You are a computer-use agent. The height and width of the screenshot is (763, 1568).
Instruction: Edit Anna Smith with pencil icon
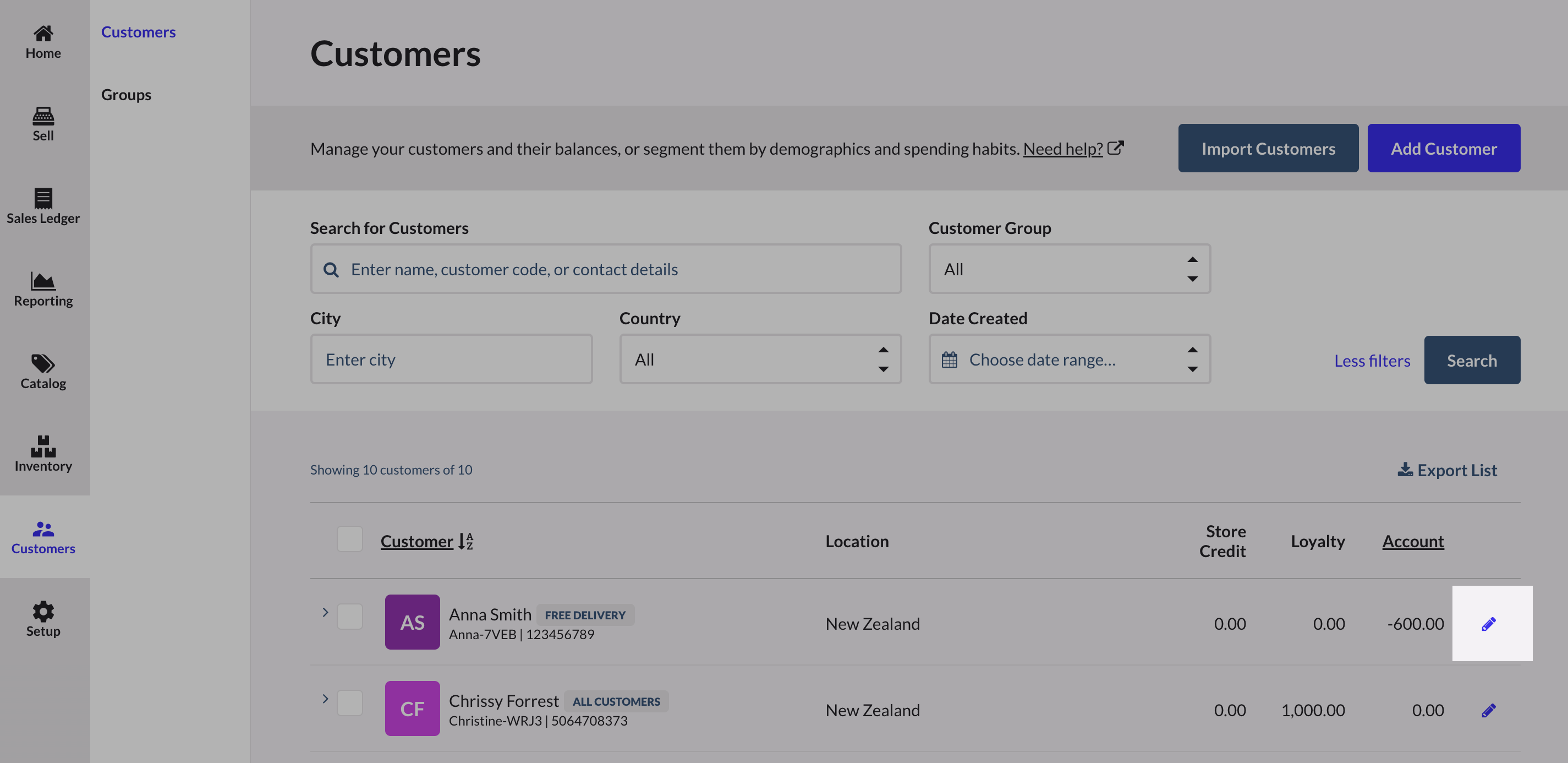[1488, 624]
